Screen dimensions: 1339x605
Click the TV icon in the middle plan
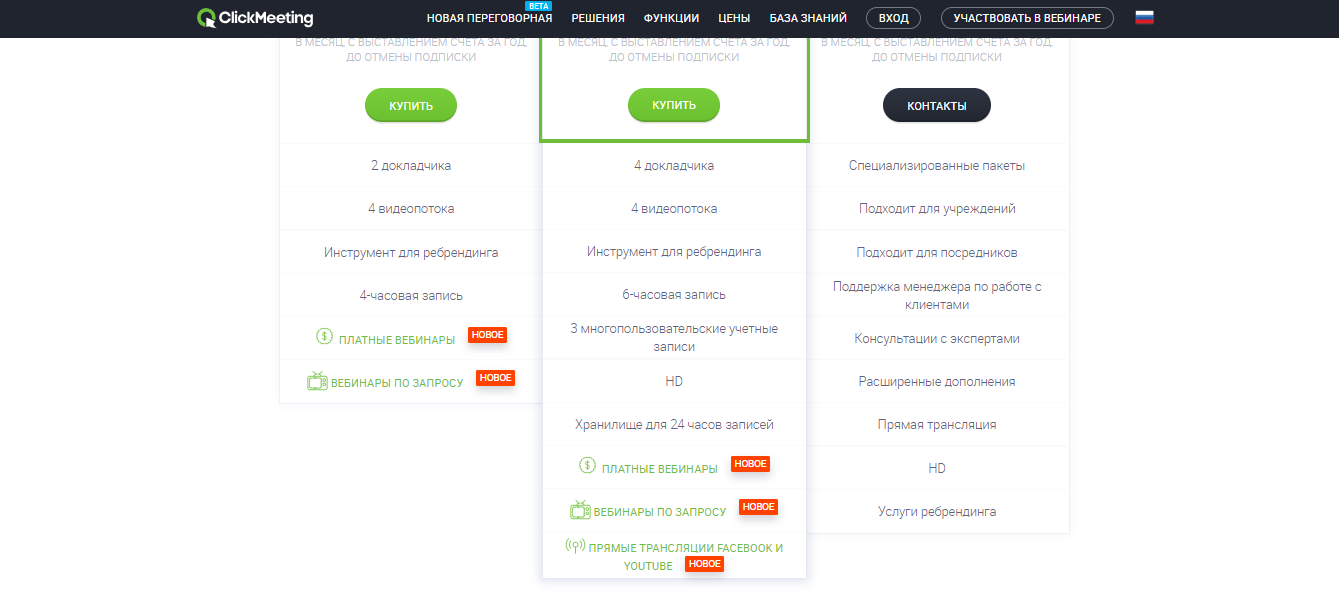point(580,510)
